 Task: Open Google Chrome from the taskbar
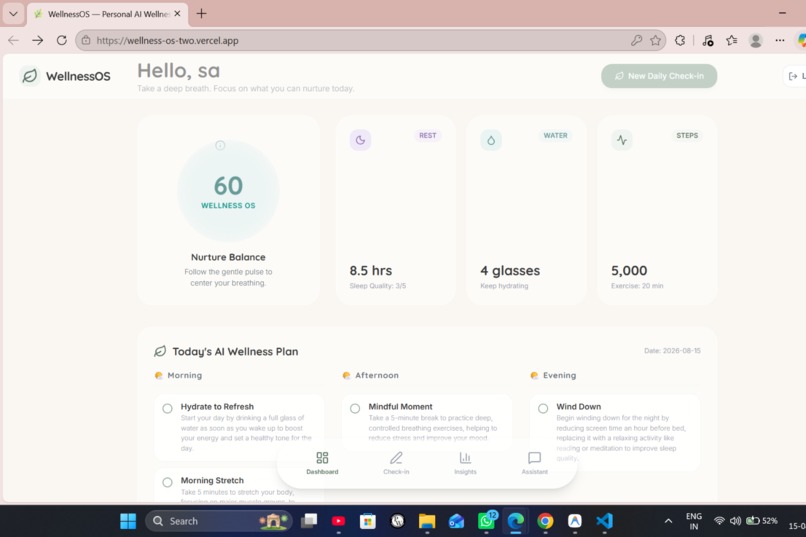[x=545, y=521]
